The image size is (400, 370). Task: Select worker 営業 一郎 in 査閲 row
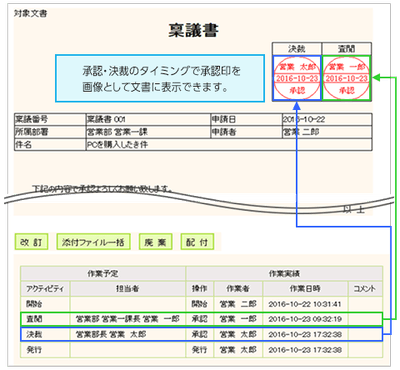pos(238,319)
